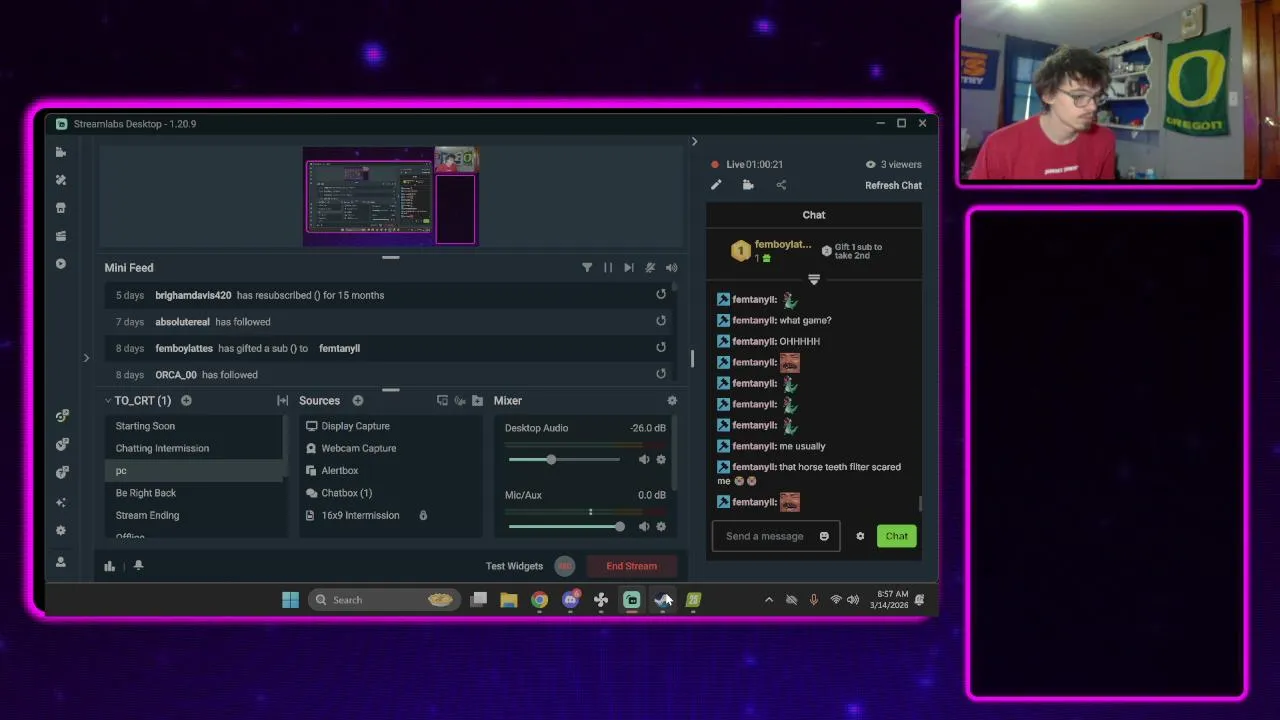Adjust the Mic/Aux volume slider
This screenshot has width=1280, height=720.
click(x=566, y=526)
